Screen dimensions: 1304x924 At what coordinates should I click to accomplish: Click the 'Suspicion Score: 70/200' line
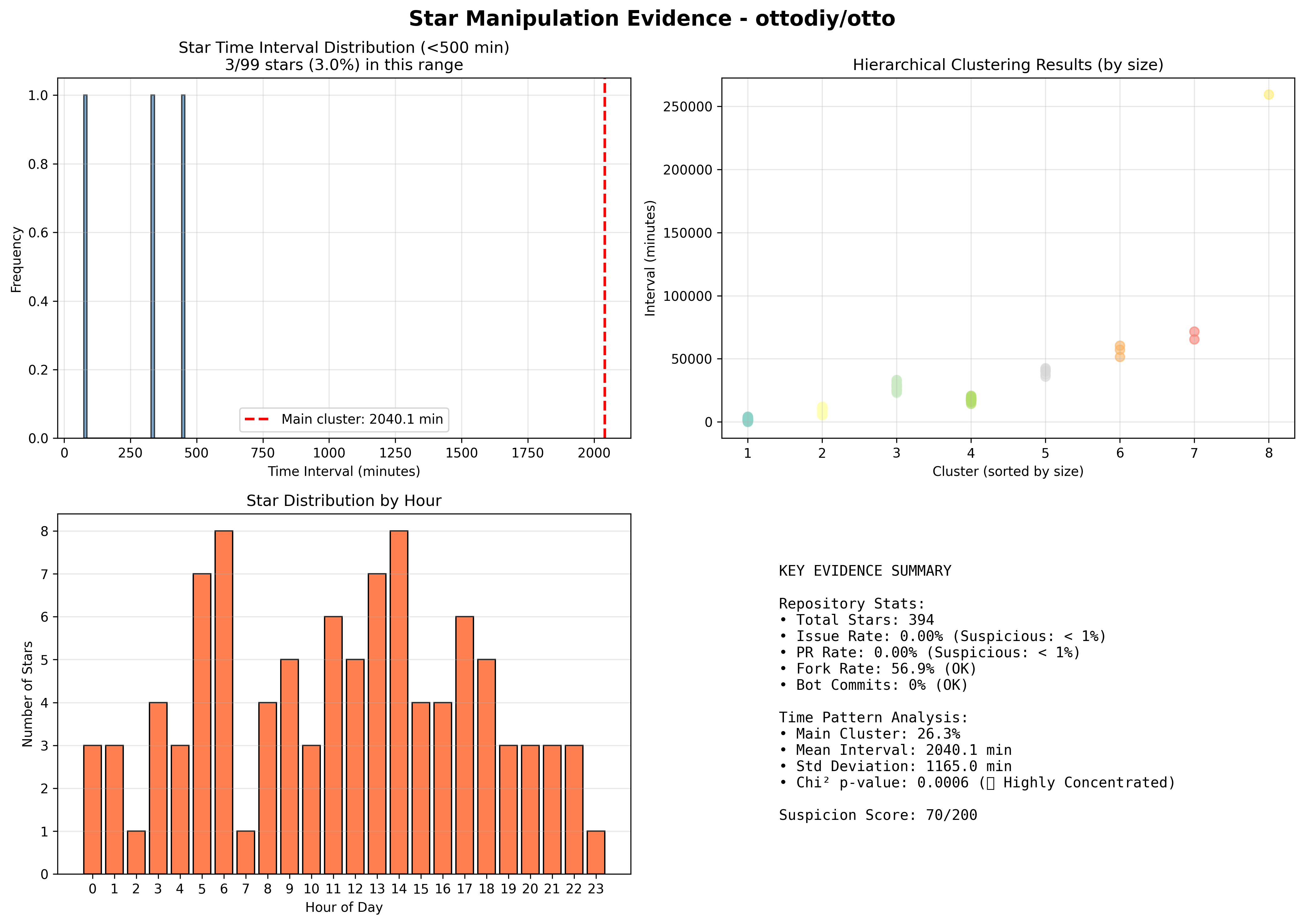pos(878,815)
